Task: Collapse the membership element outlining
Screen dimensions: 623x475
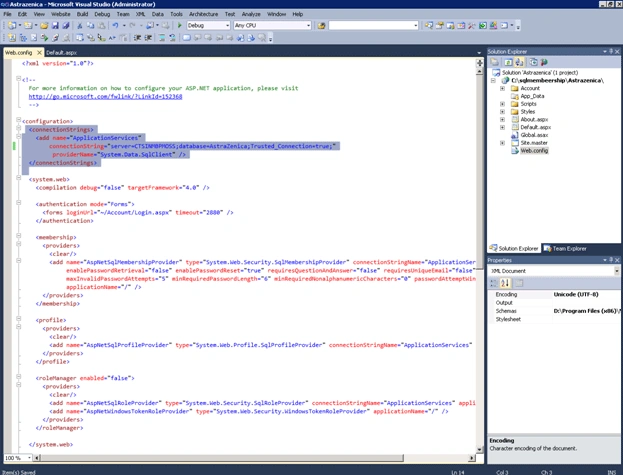Action: (19, 236)
